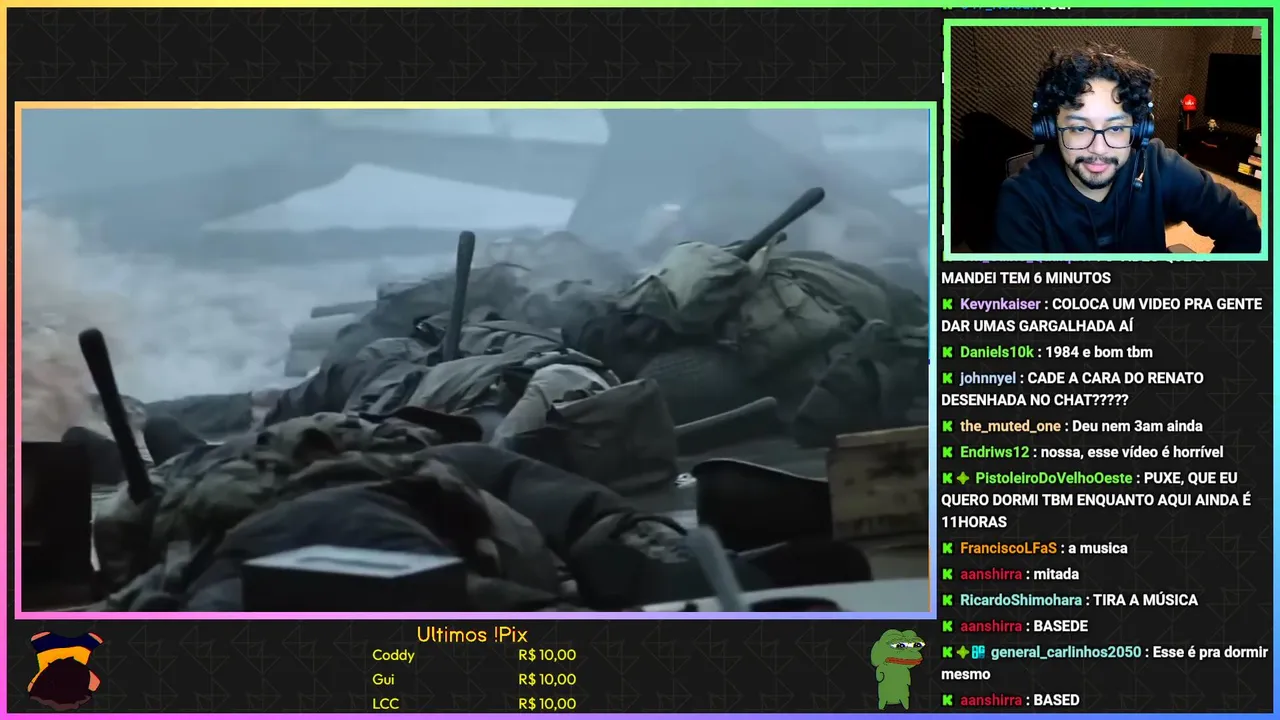Image resolution: width=1280 pixels, height=720 pixels.
Task: Click the Kick badge beside the_muted_one
Action: (x=947, y=426)
